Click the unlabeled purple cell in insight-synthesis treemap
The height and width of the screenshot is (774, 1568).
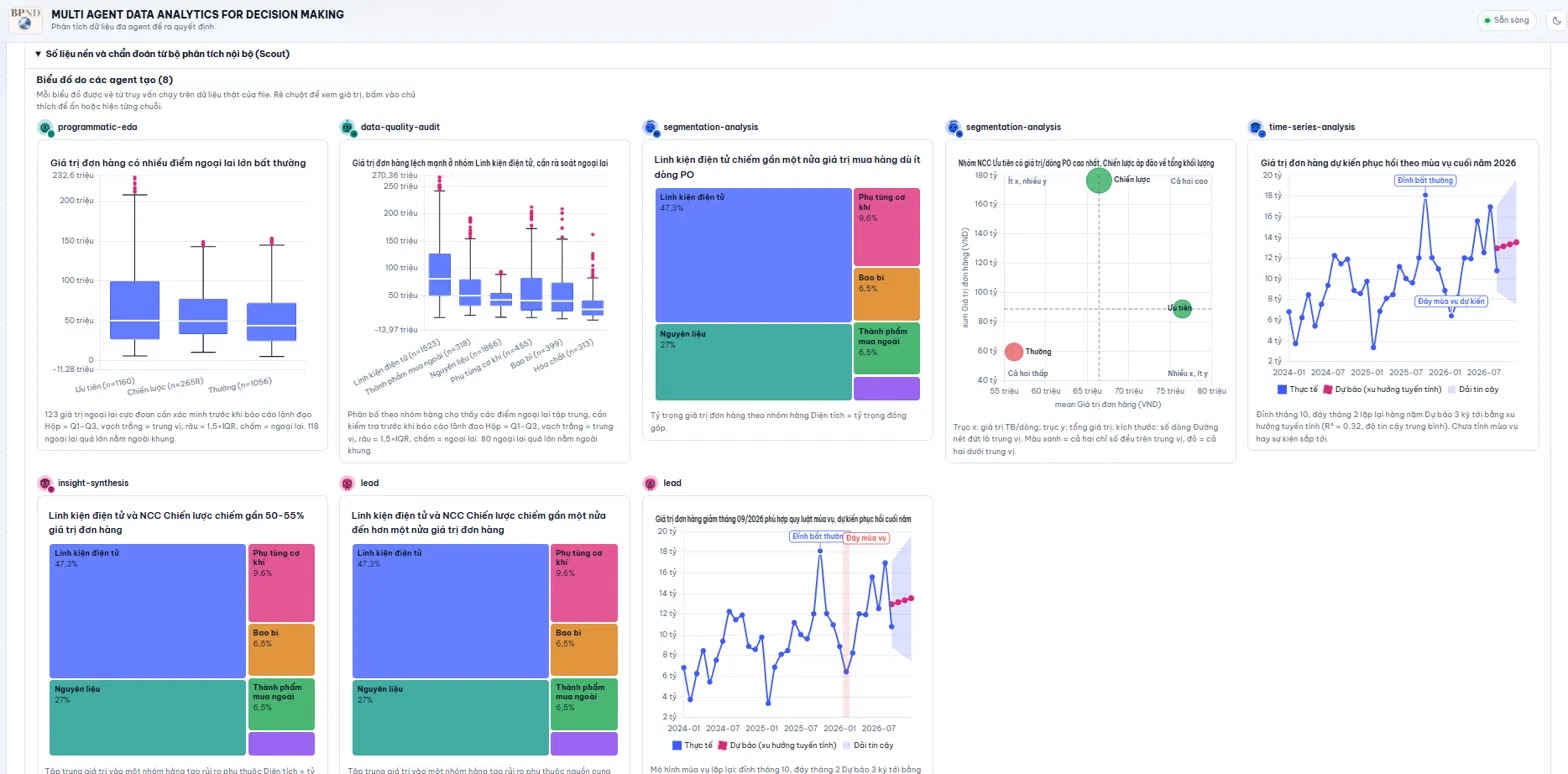pos(281,744)
